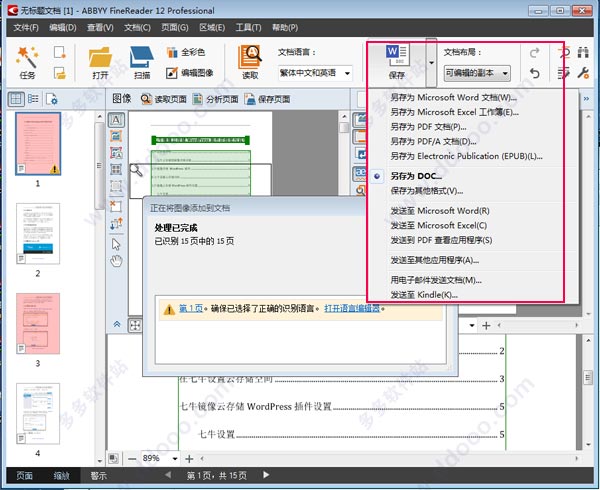Open the text pane zoom dropdown arrow
Viewport: 600px width, 490px height.
472,326
